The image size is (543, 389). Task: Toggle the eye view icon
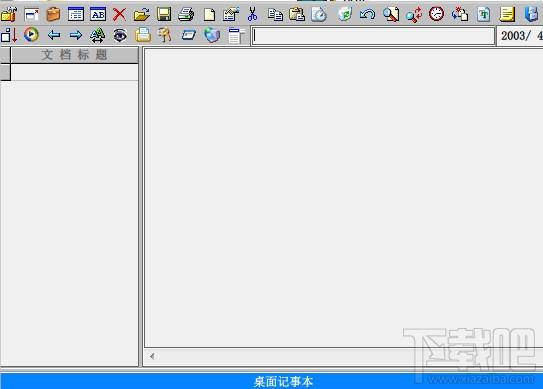coord(120,35)
